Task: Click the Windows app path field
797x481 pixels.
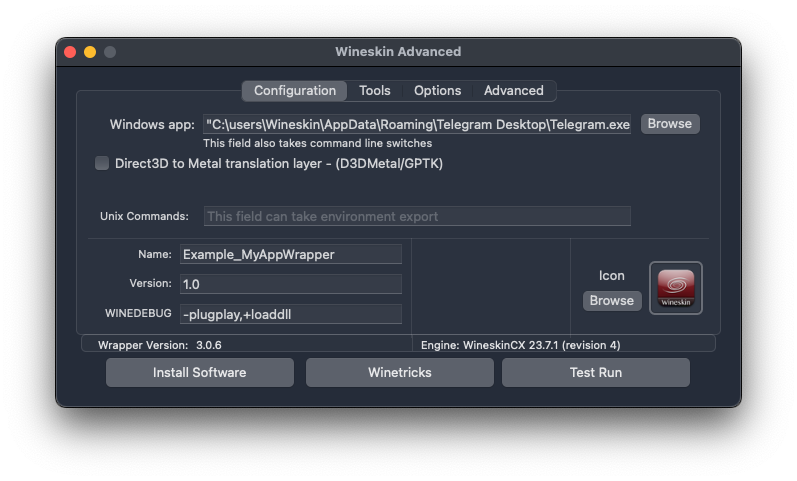Action: (417, 125)
